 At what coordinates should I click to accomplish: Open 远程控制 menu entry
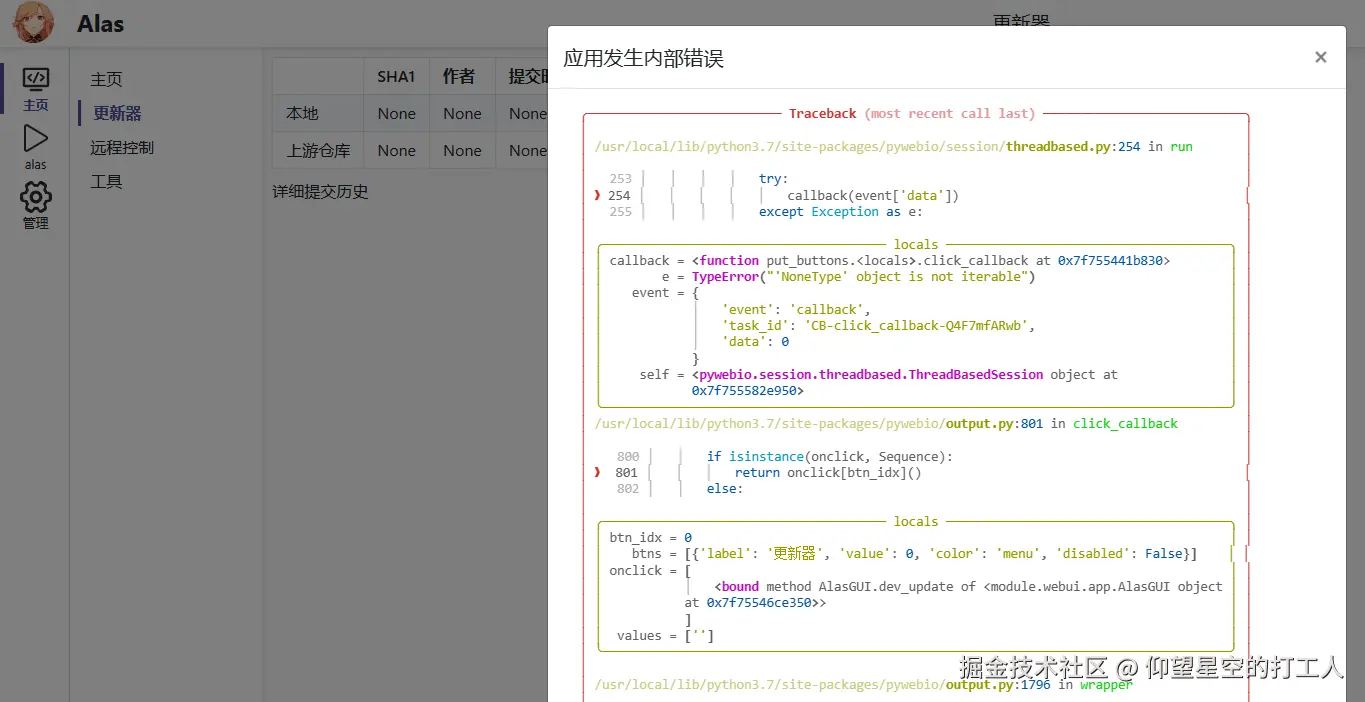122,147
